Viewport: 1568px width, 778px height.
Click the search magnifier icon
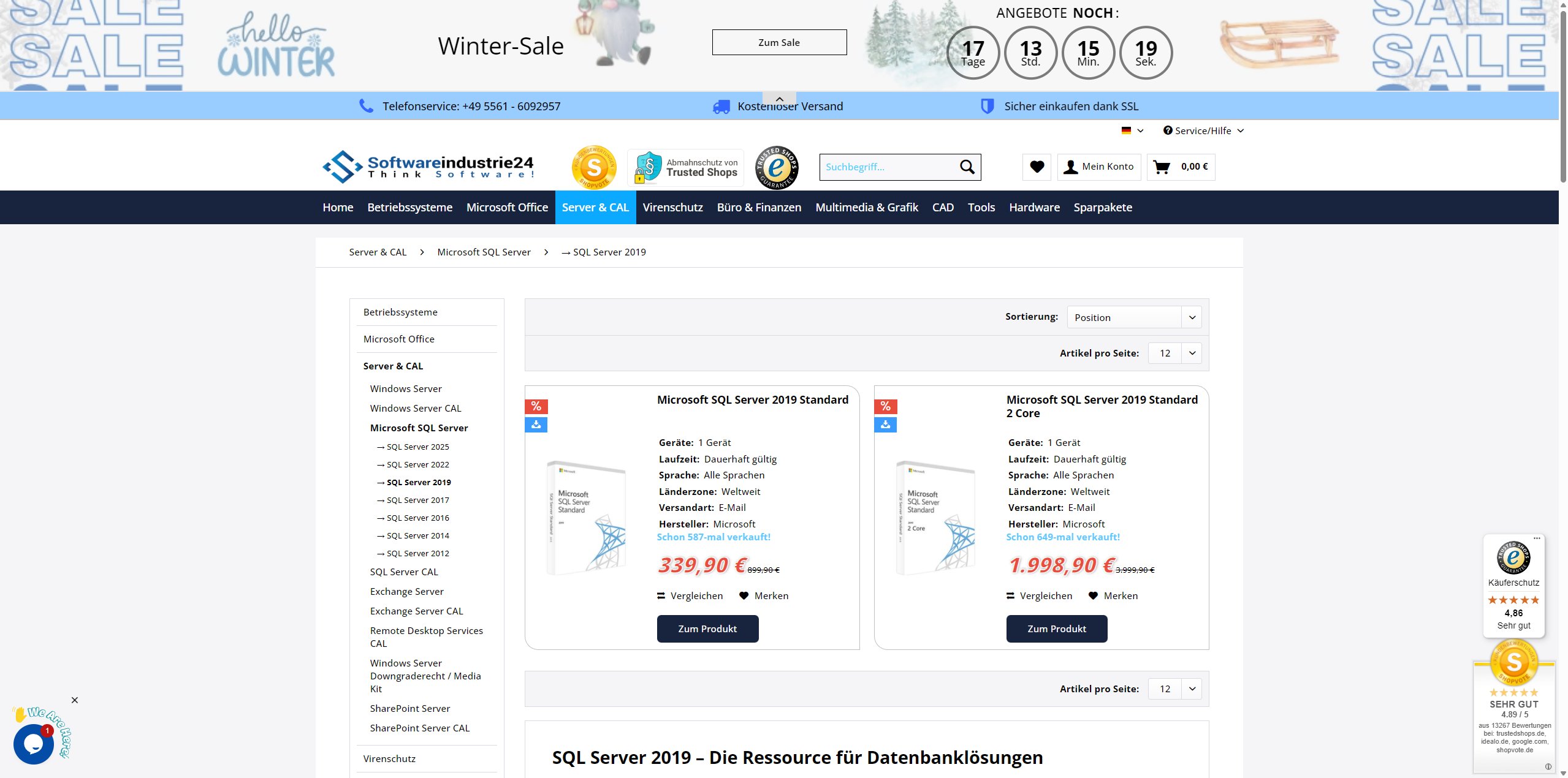tap(967, 167)
